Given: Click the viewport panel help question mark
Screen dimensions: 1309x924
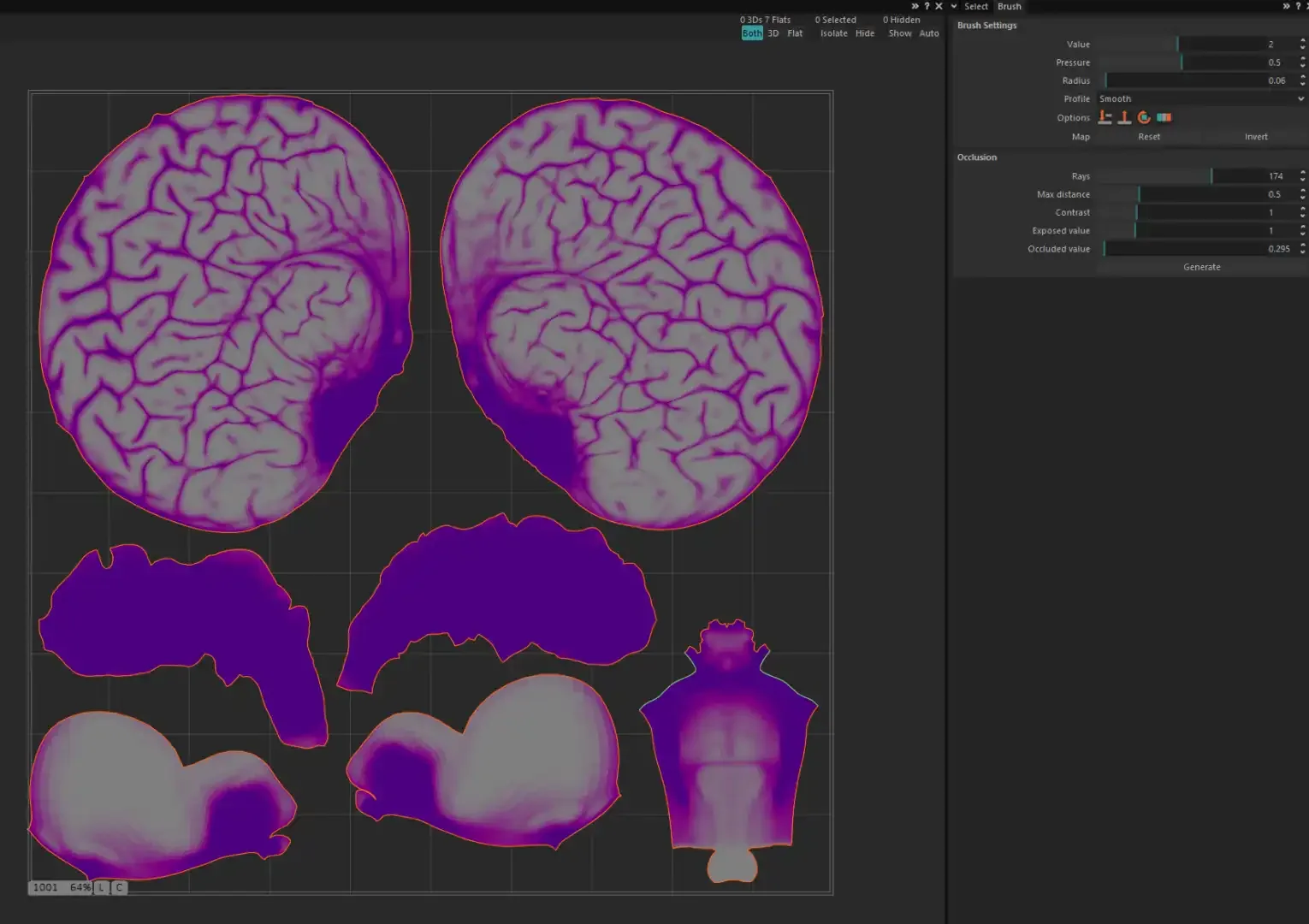Looking at the screenshot, I should pyautogui.click(x=927, y=6).
